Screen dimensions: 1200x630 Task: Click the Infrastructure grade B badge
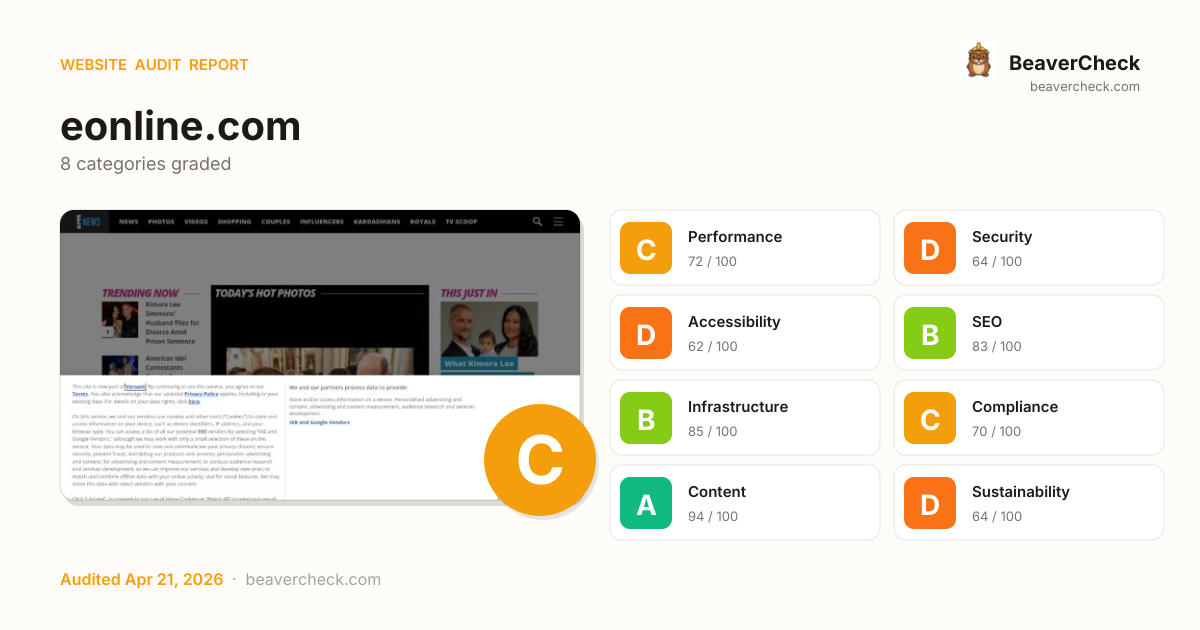pos(646,418)
